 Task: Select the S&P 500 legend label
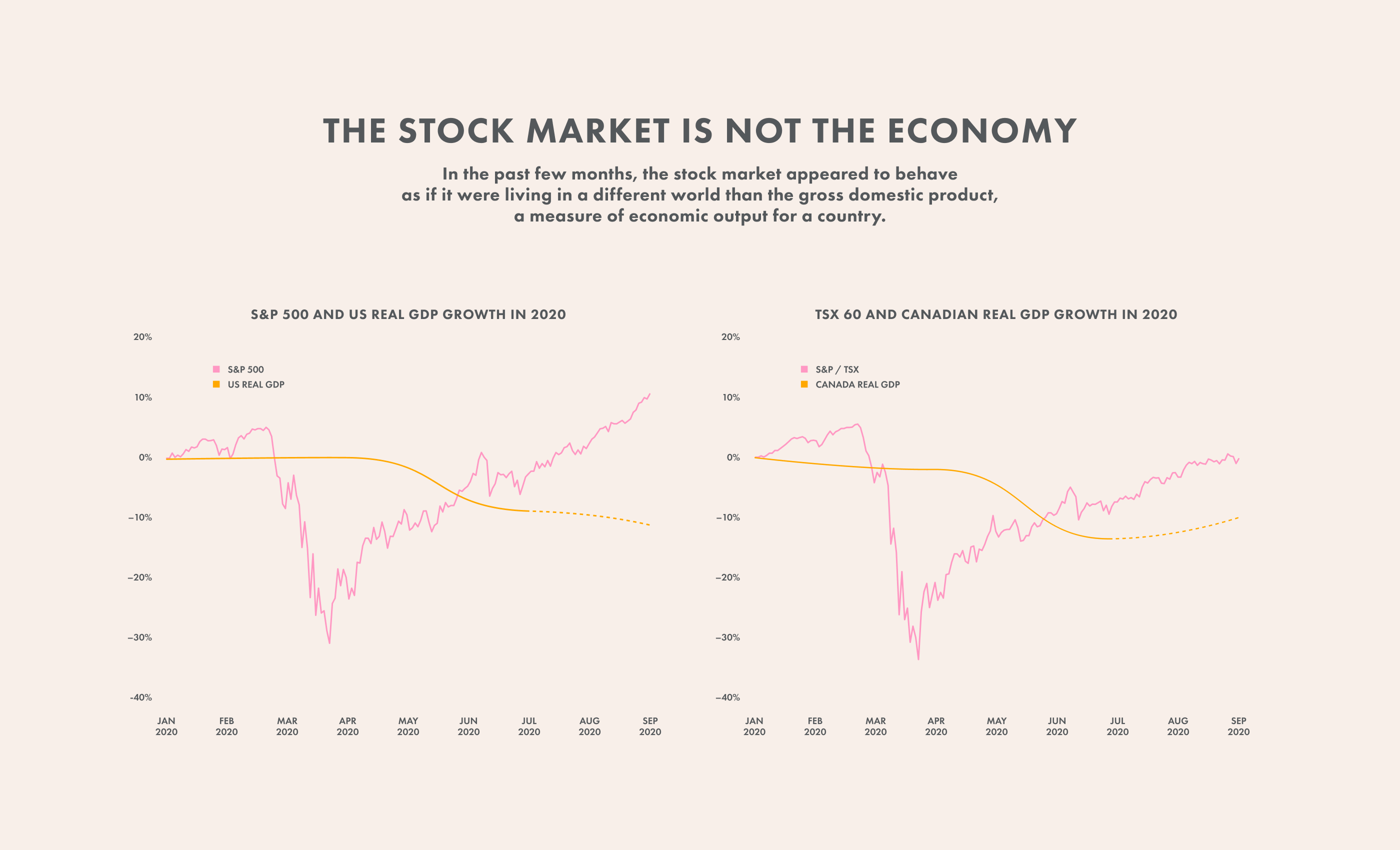[245, 369]
